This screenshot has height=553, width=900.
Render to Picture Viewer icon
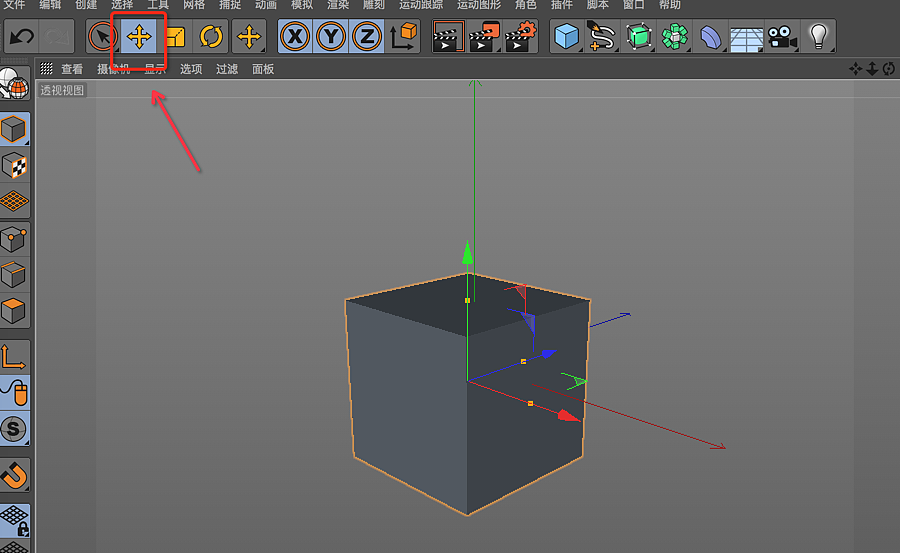coord(484,37)
